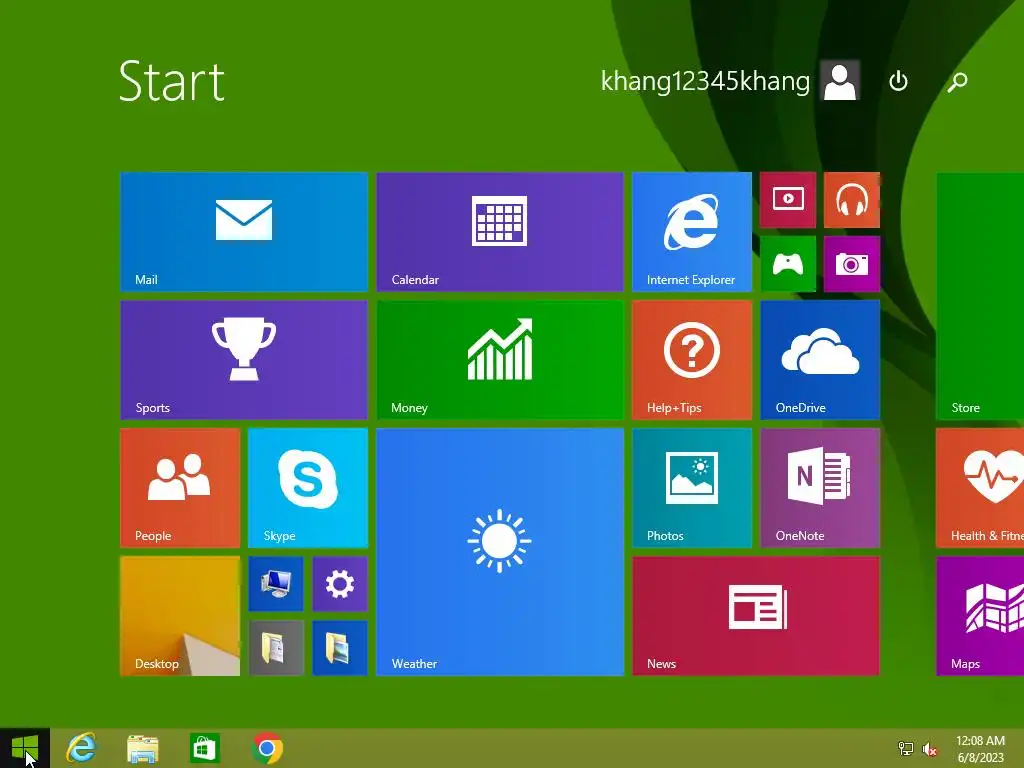Image resolution: width=1024 pixels, height=768 pixels.
Task: Open the PC Settings gear tile
Action: pyautogui.click(x=340, y=584)
